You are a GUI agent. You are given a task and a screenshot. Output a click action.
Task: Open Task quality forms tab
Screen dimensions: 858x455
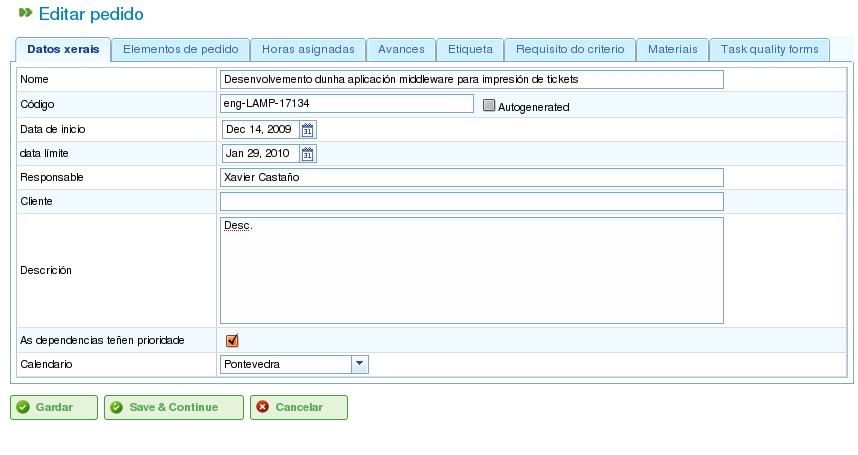coord(769,50)
